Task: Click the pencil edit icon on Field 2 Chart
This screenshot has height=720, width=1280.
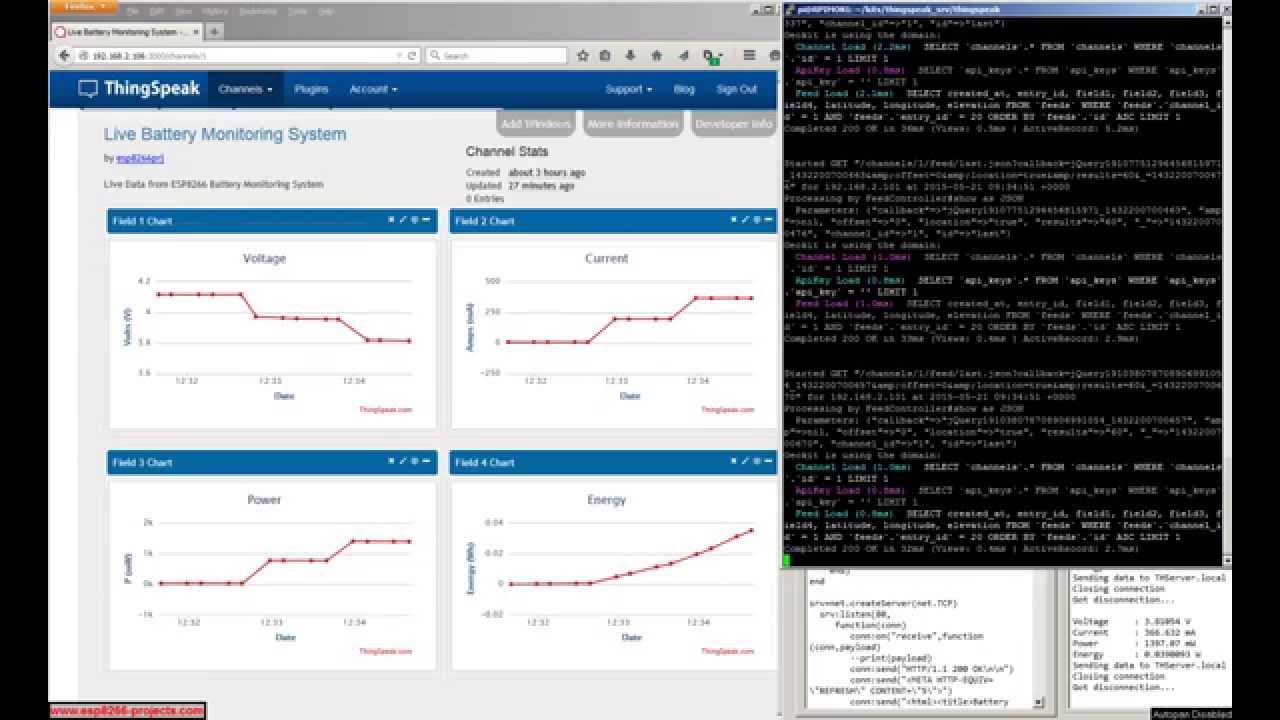Action: pos(745,220)
